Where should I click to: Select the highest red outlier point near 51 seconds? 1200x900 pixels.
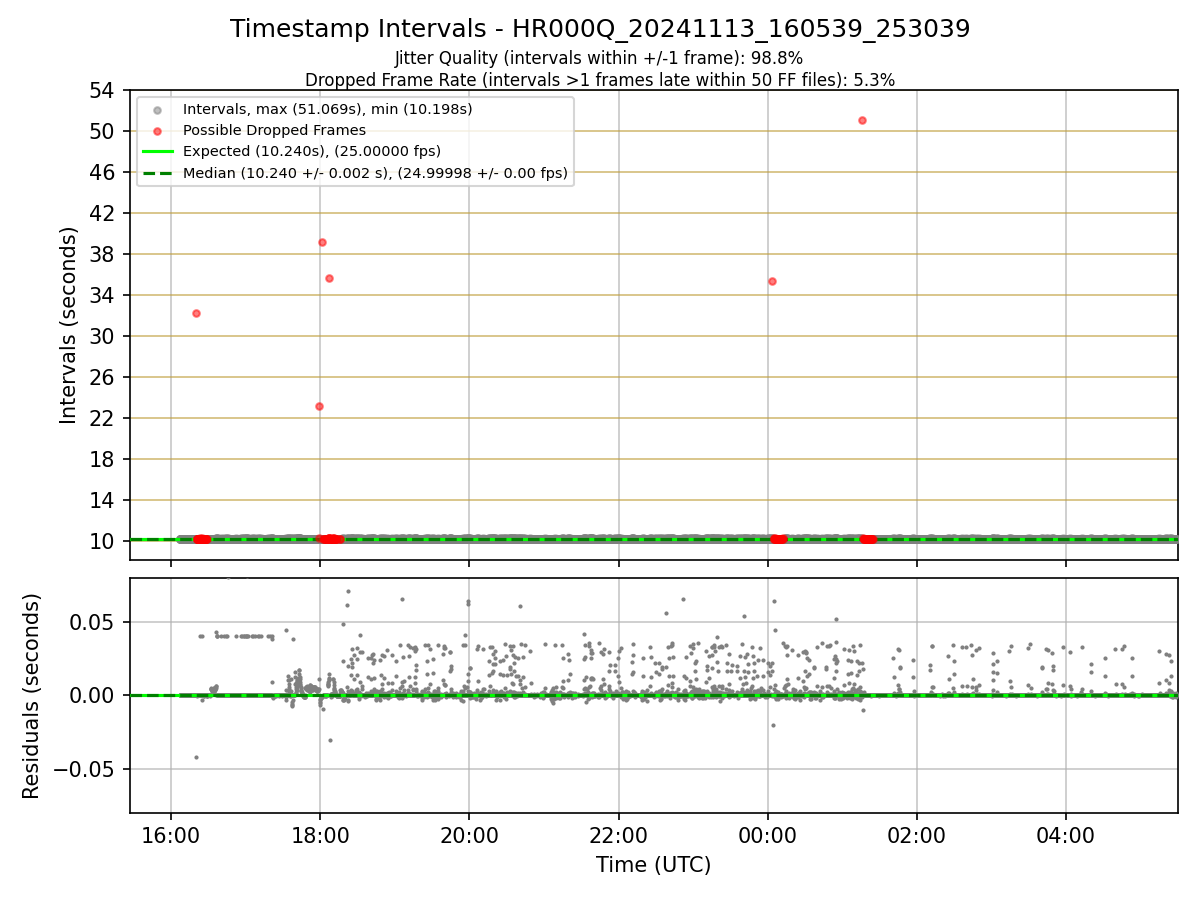pos(862,120)
